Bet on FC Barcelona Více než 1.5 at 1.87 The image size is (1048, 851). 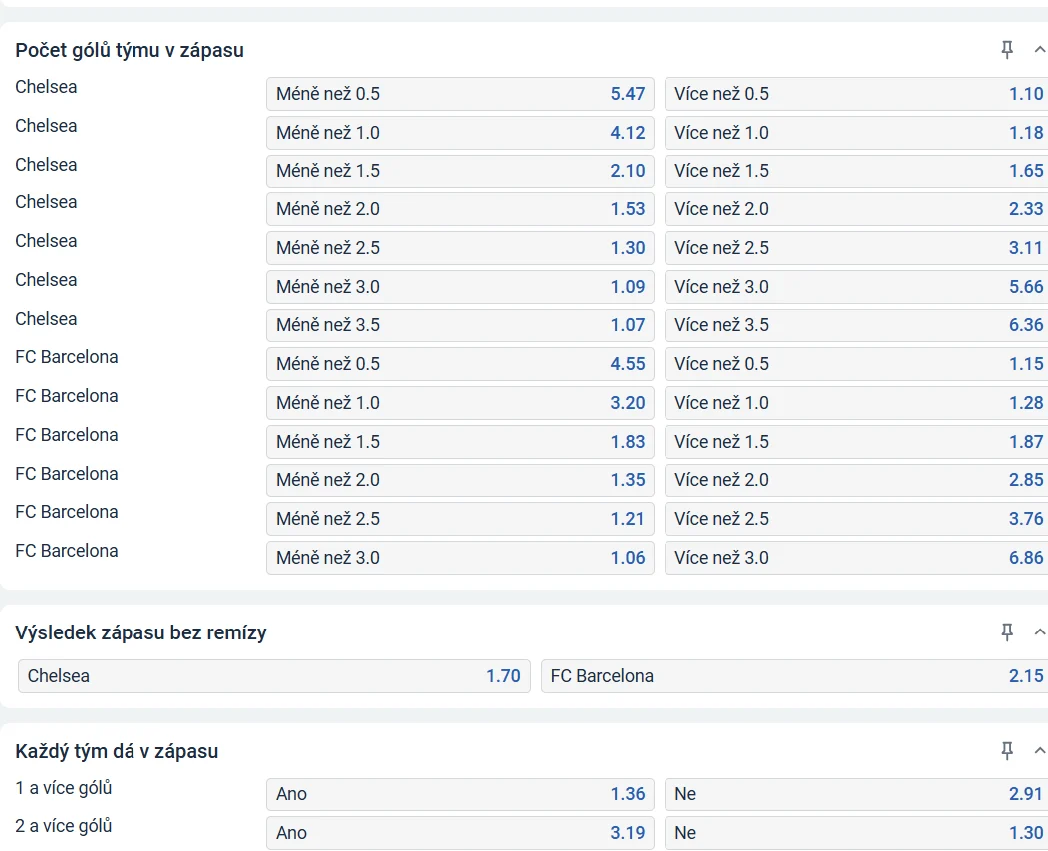857,442
